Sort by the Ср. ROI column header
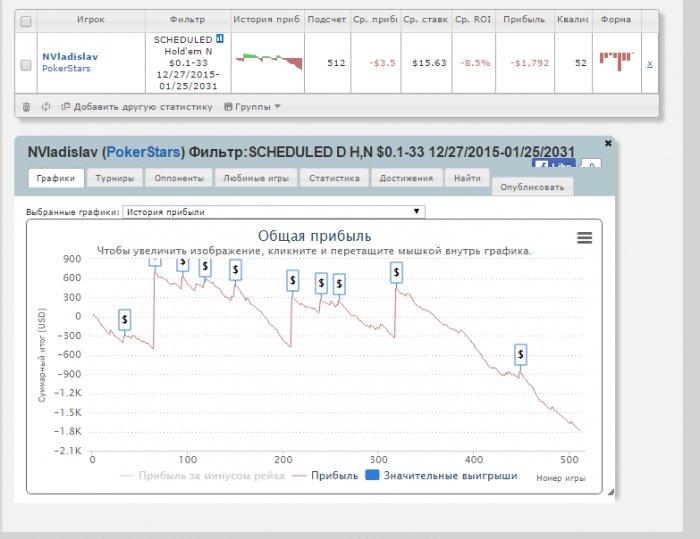This screenshot has height=539, width=700. [473, 20]
